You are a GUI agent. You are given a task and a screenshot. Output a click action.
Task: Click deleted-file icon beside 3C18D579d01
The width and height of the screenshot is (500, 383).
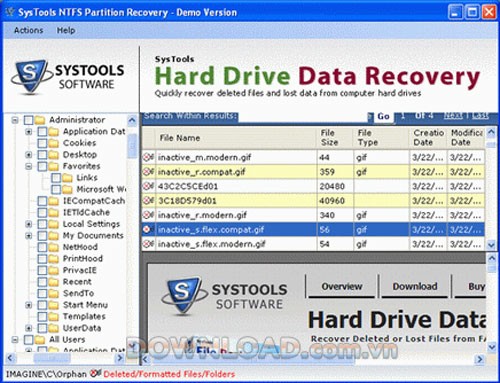coord(148,200)
